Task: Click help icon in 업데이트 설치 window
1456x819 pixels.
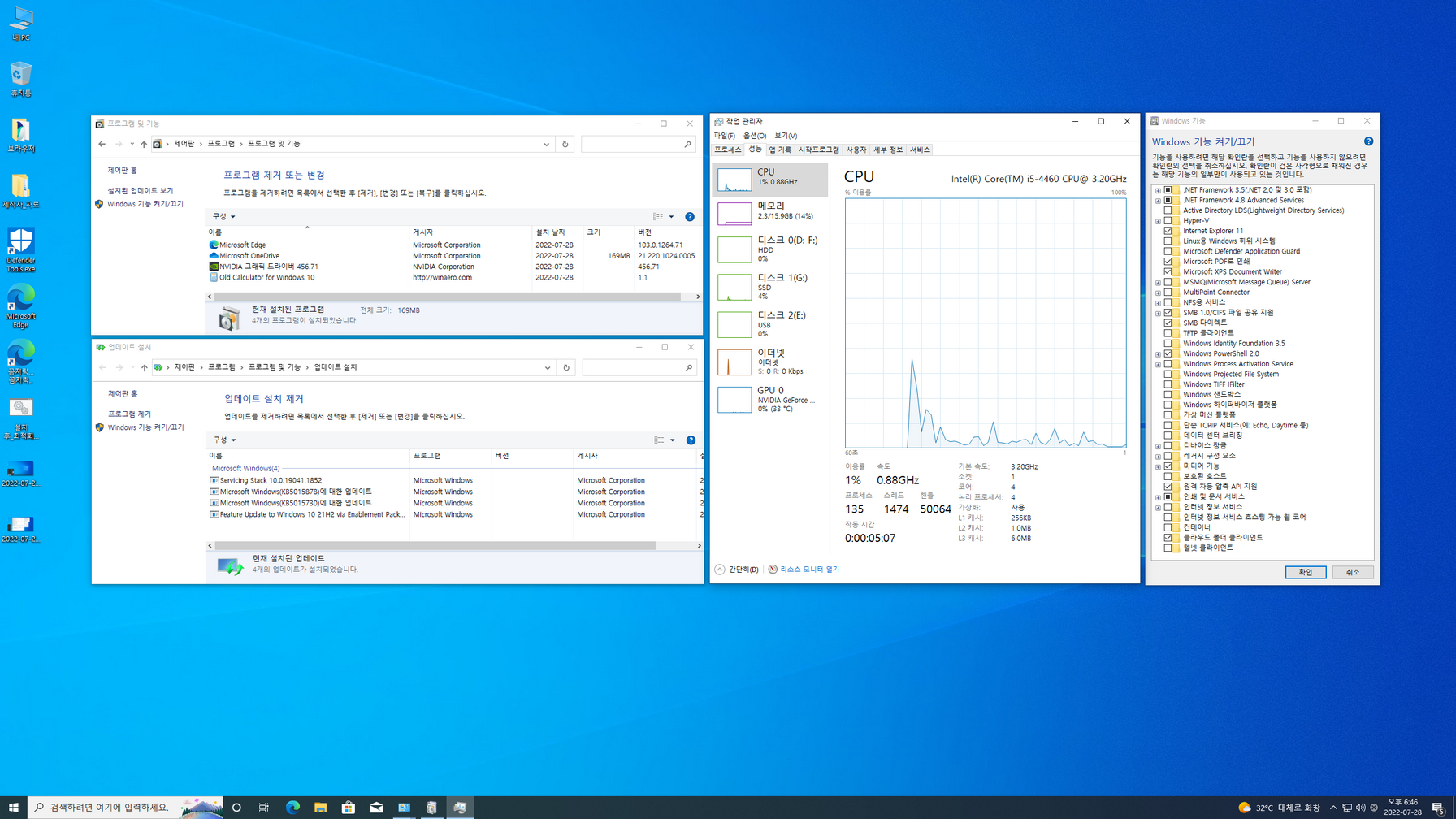Action: pos(691,440)
